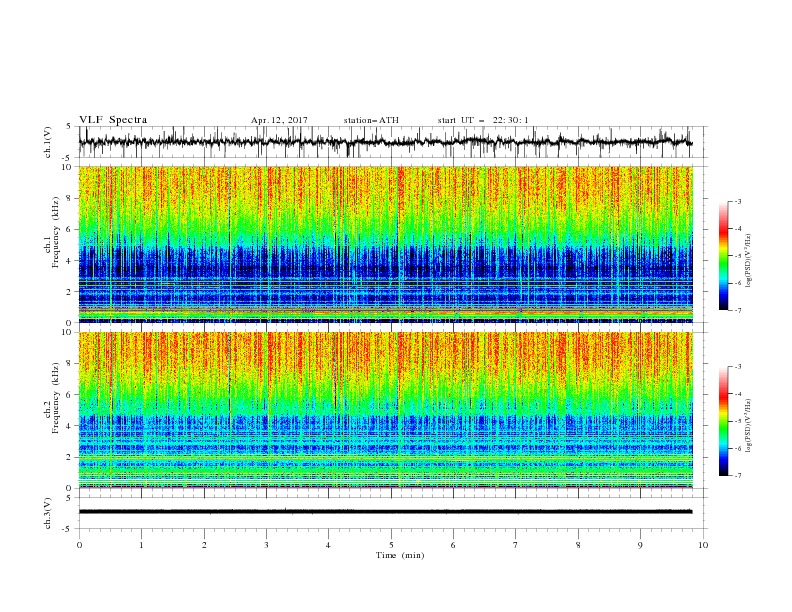Click the "-5" label on ch.2 color bar
Image resolution: width=792 pixels, height=612 pixels.
(737, 421)
